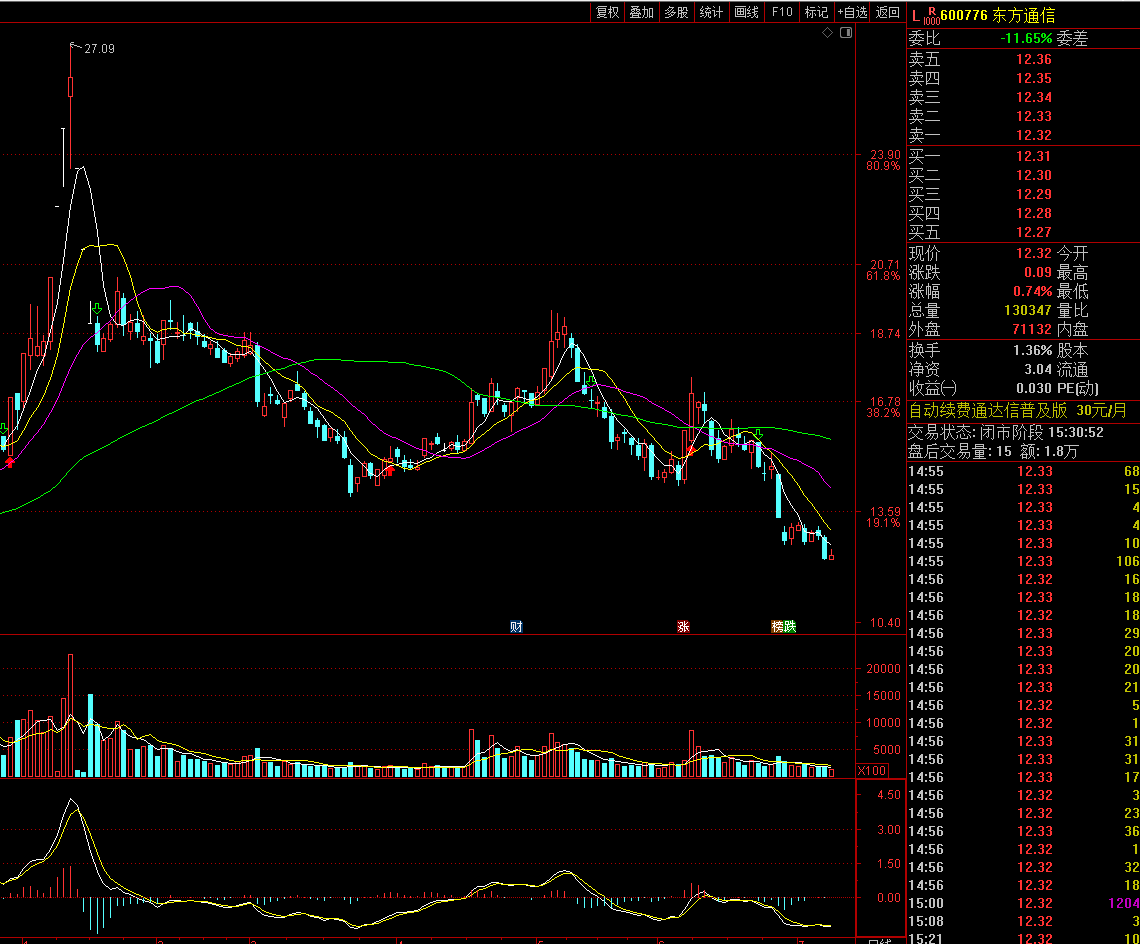Select the 买一 12.31 quote row

pos(1023,156)
